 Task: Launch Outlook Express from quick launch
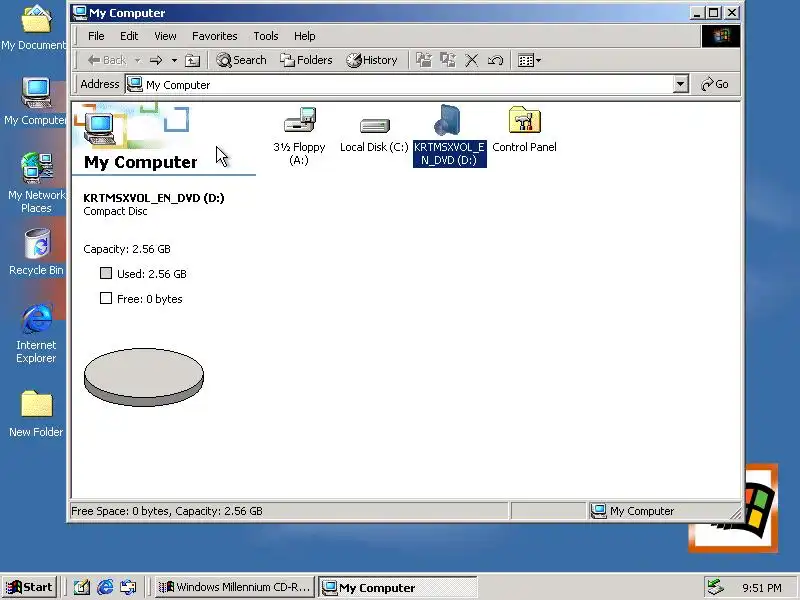pos(128,588)
